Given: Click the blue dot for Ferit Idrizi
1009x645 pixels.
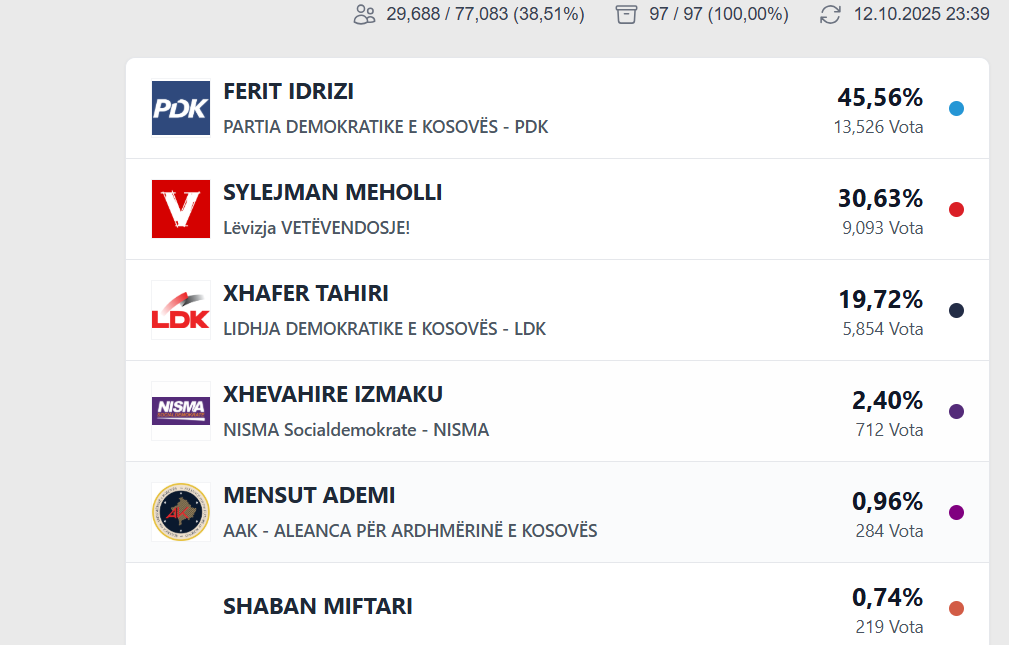Looking at the screenshot, I should [x=956, y=109].
